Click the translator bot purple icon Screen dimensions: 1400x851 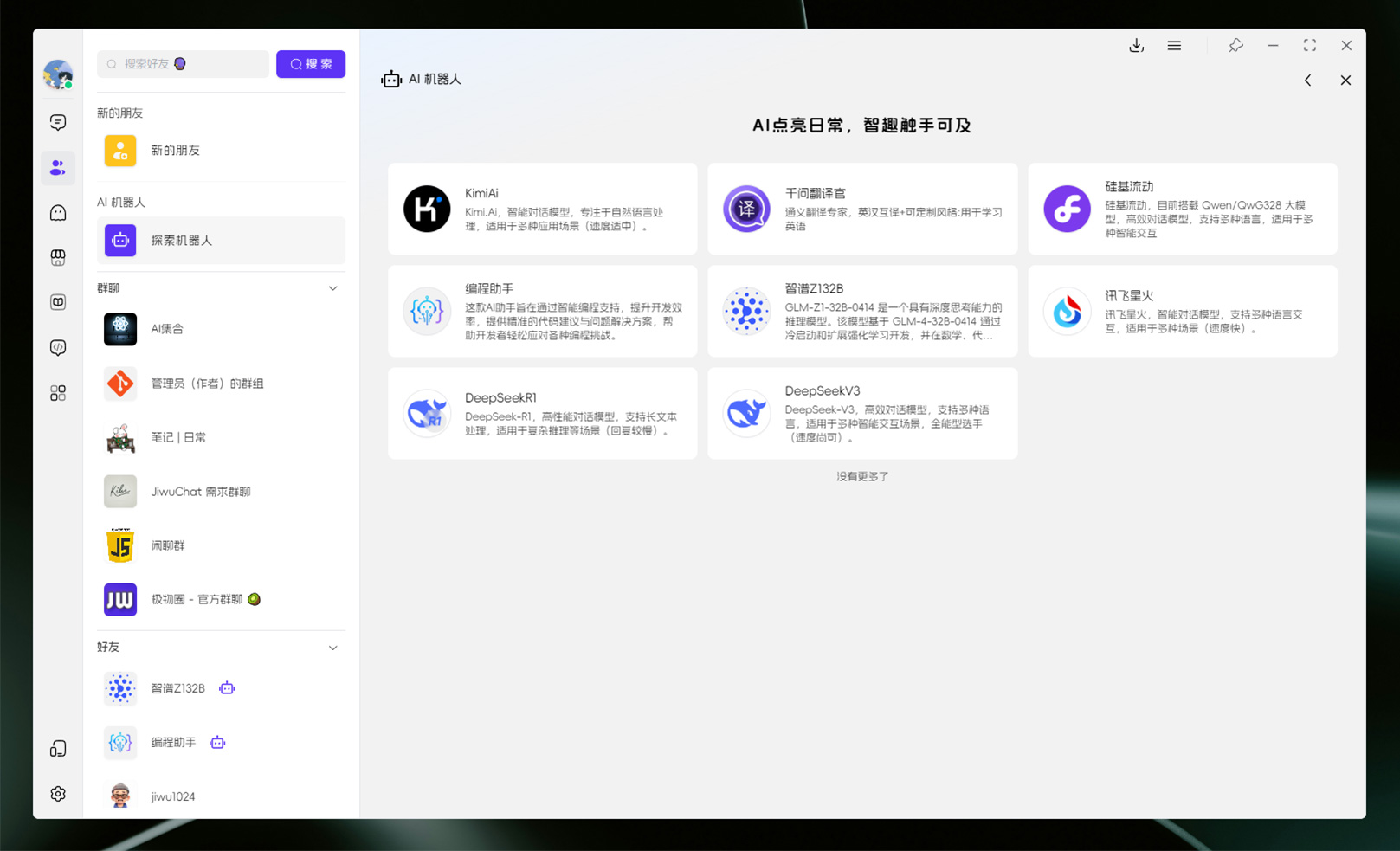tap(746, 209)
